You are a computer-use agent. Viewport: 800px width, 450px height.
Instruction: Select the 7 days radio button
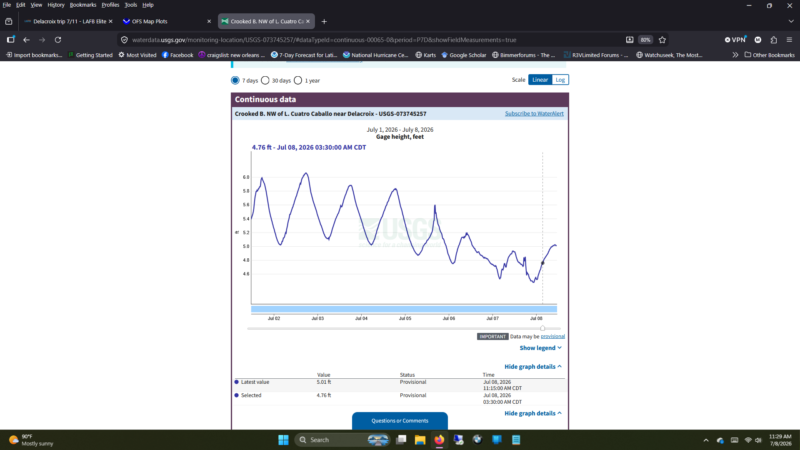click(x=235, y=80)
